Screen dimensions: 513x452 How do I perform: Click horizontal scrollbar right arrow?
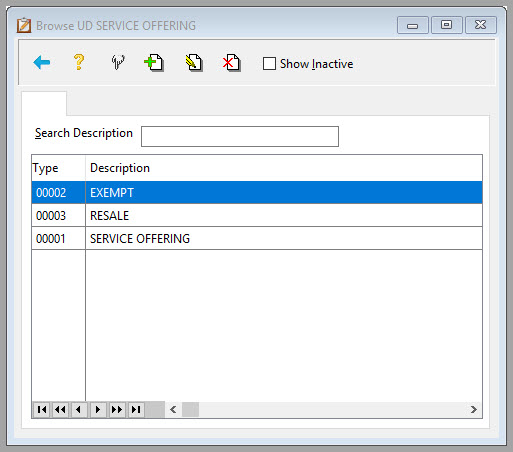(x=474, y=410)
